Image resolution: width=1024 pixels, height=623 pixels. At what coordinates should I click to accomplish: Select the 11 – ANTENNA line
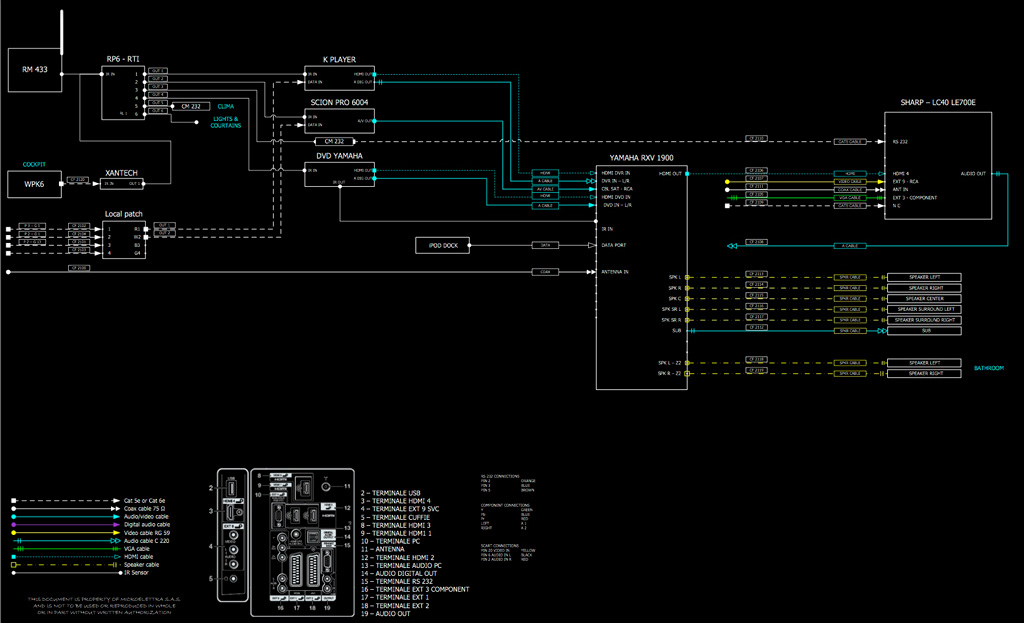tap(383, 549)
